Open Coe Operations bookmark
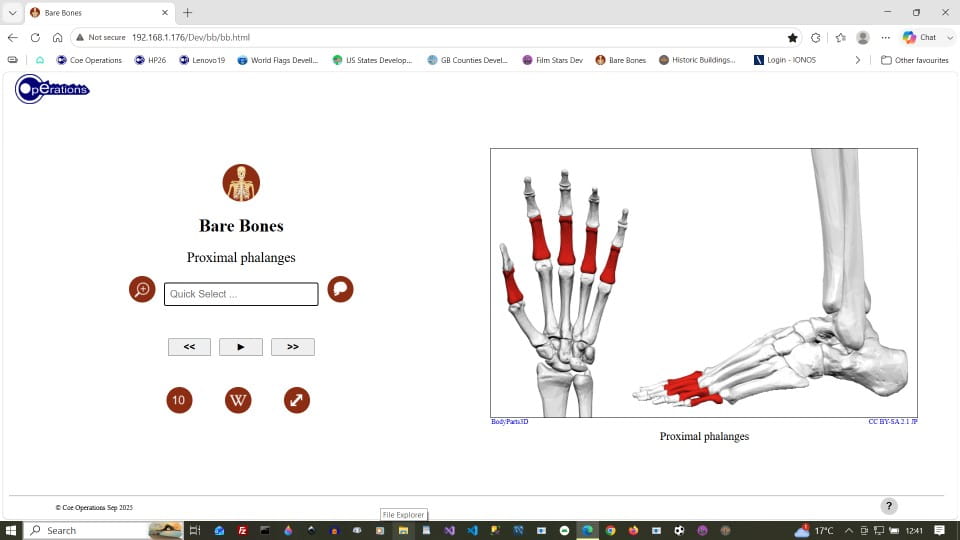This screenshot has height=540, width=960. (x=89, y=60)
